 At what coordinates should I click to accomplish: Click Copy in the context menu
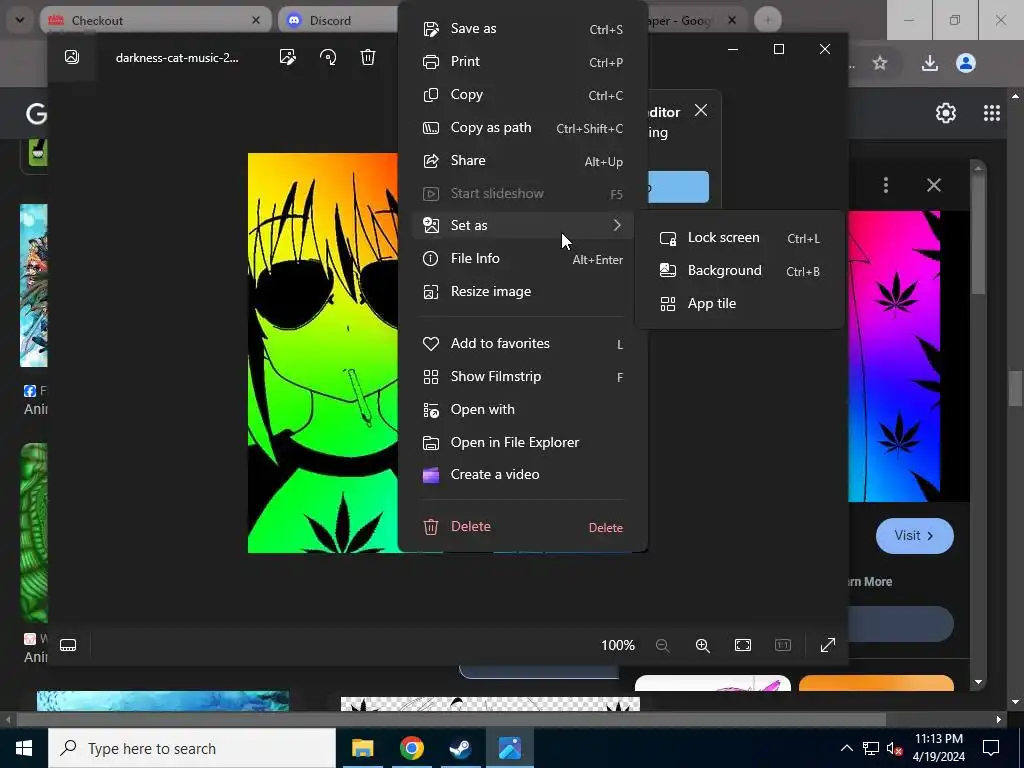click(x=522, y=95)
